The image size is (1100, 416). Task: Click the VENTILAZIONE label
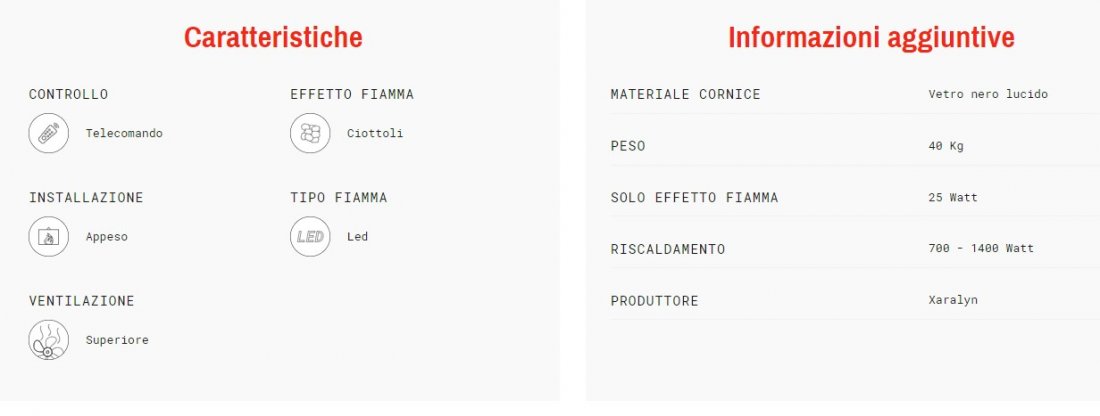[x=81, y=301]
